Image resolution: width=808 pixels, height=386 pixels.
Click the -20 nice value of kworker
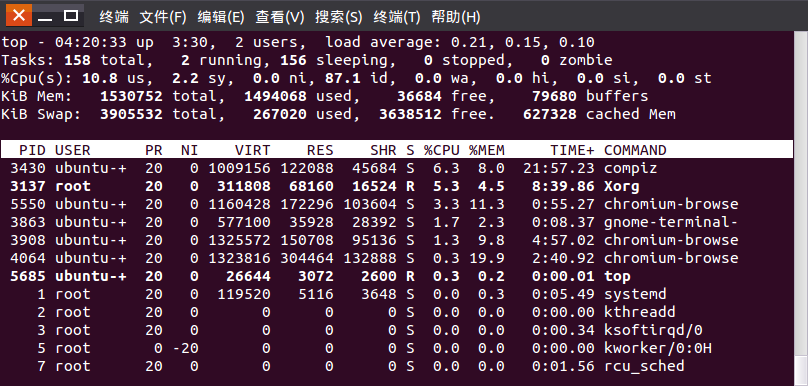pyautogui.click(x=185, y=348)
